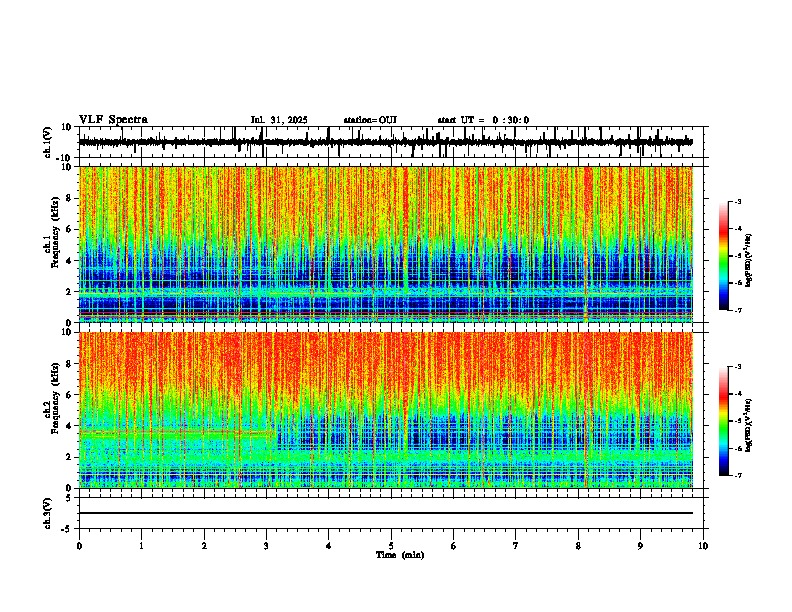The width and height of the screenshot is (792, 612).
Task: Click the "-7" tick on ch.1 colorbar
Action: pyautogui.click(x=738, y=310)
